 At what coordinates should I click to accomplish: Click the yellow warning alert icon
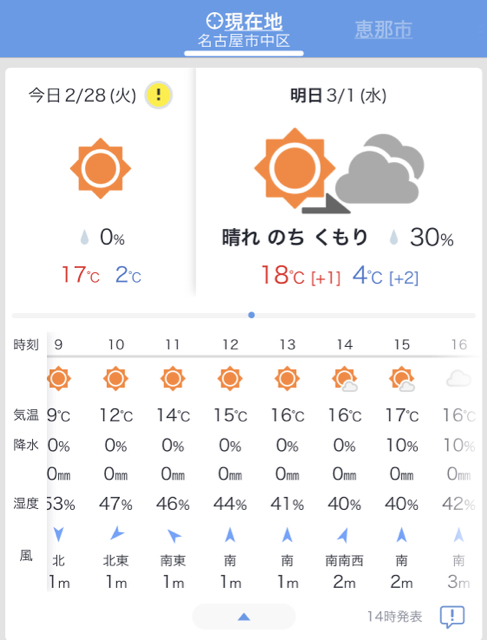(159, 95)
